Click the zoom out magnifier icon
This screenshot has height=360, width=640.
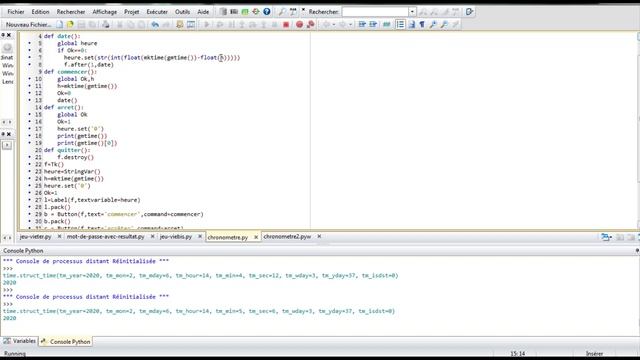tap(444, 24)
